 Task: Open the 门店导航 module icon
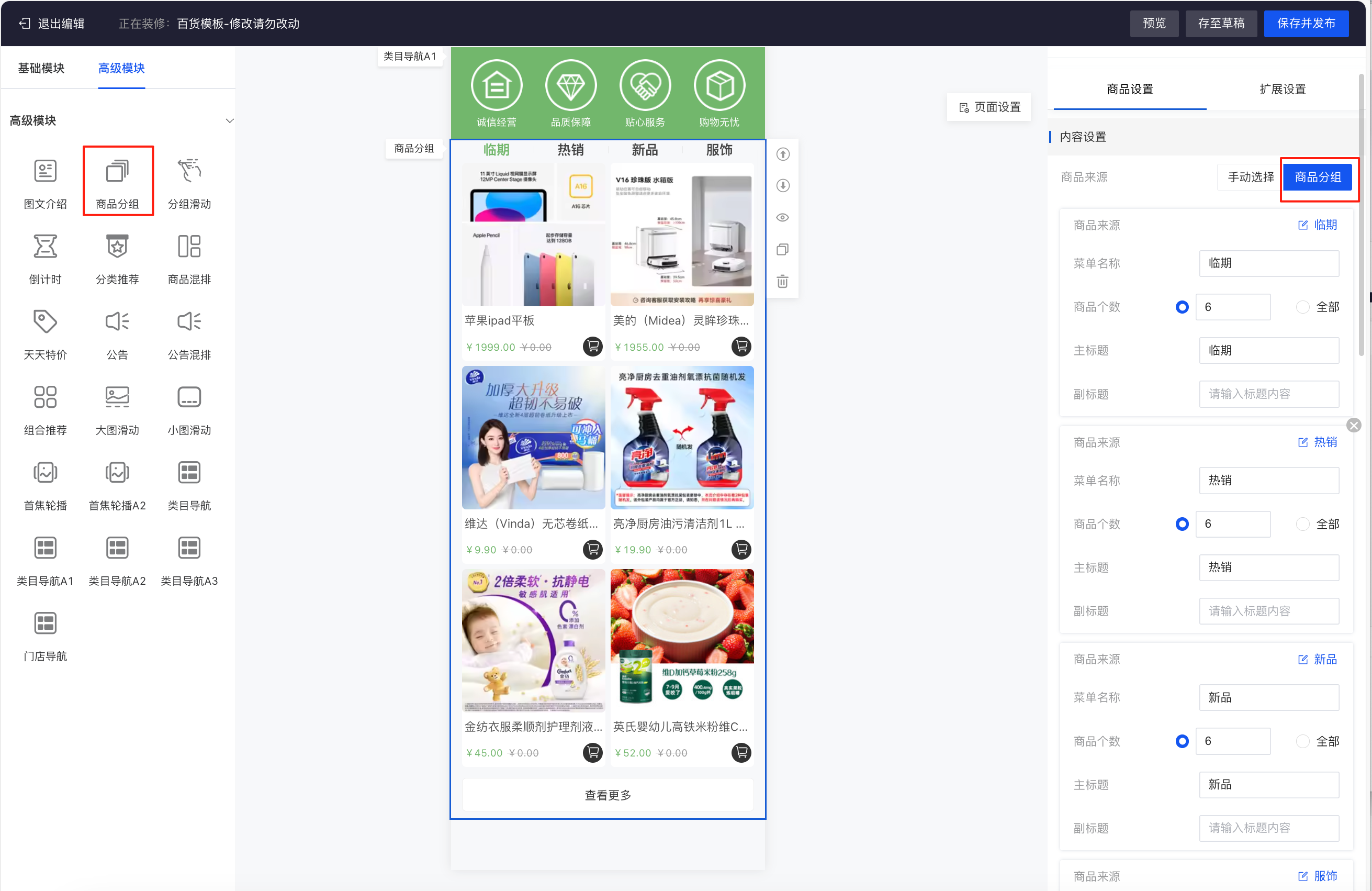[45, 623]
